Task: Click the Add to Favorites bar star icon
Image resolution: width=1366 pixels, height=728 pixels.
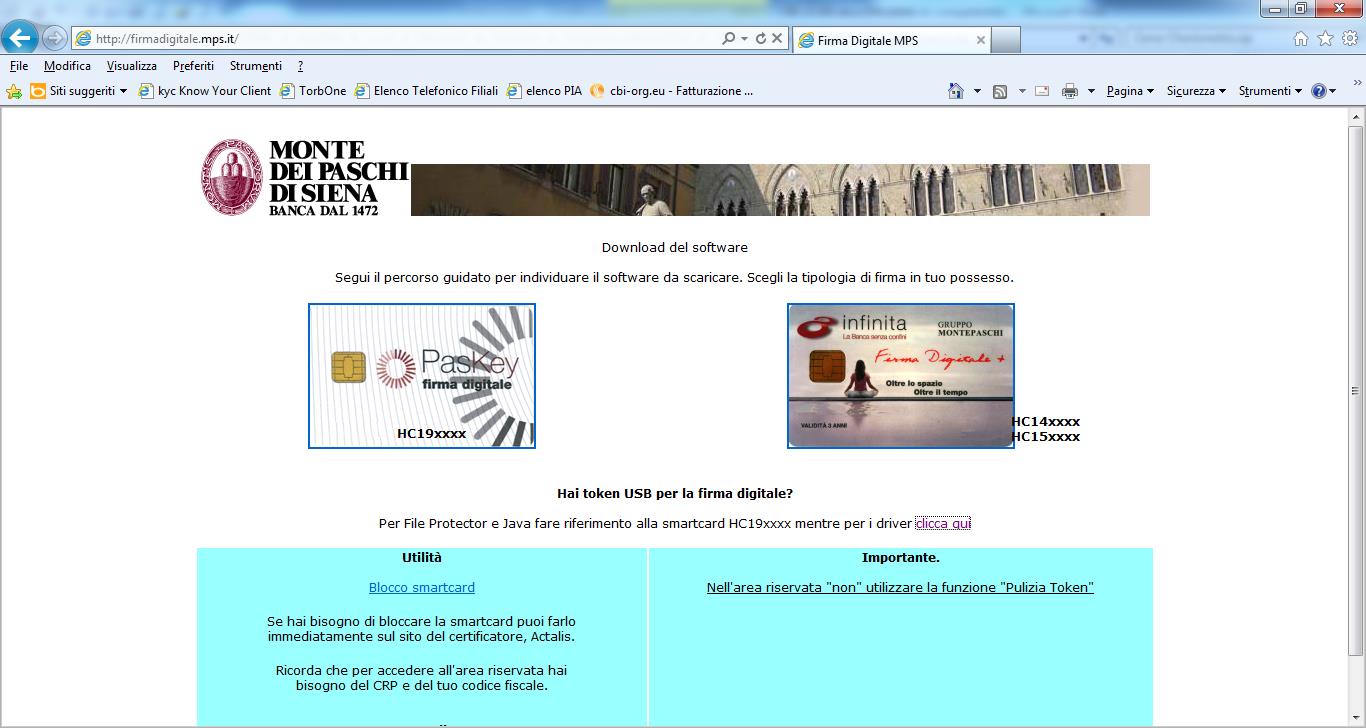Action: (14, 91)
